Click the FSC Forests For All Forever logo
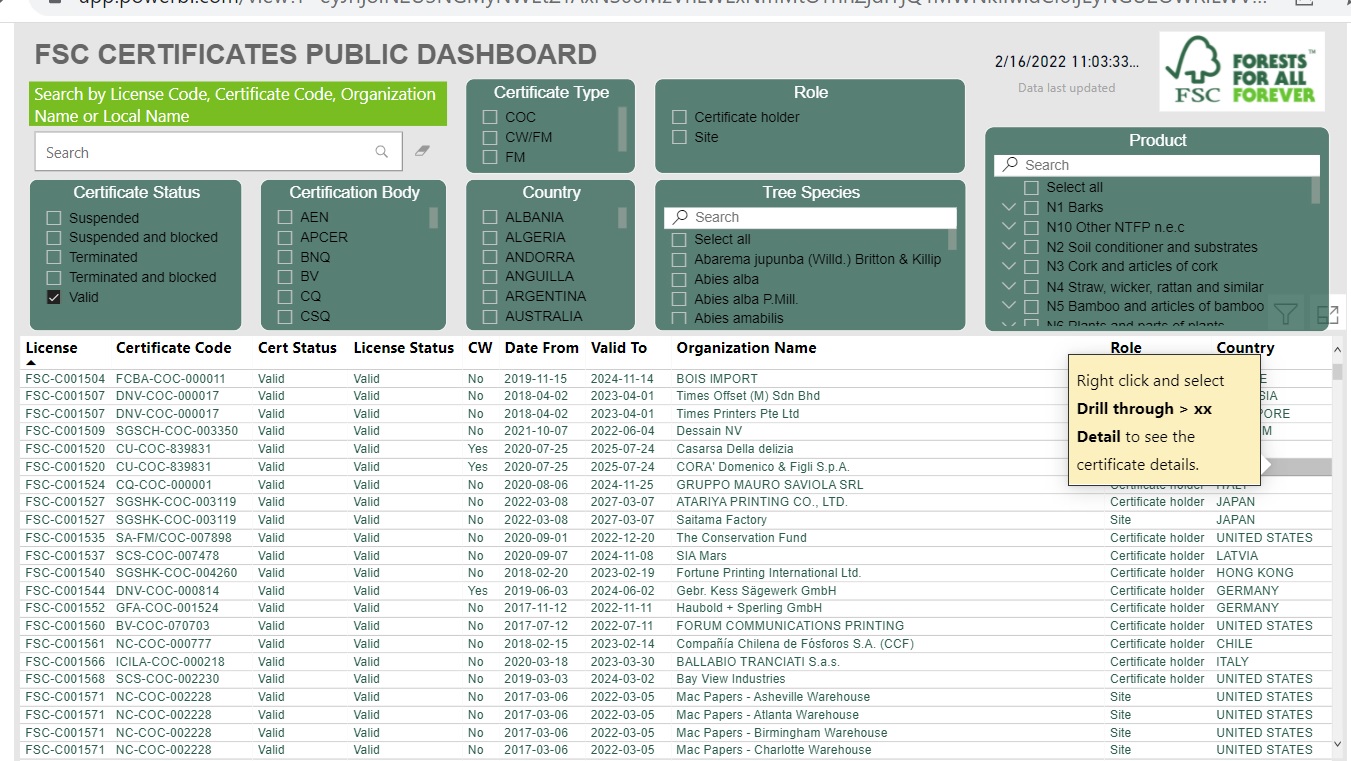The height and width of the screenshot is (761, 1351). [1241, 72]
